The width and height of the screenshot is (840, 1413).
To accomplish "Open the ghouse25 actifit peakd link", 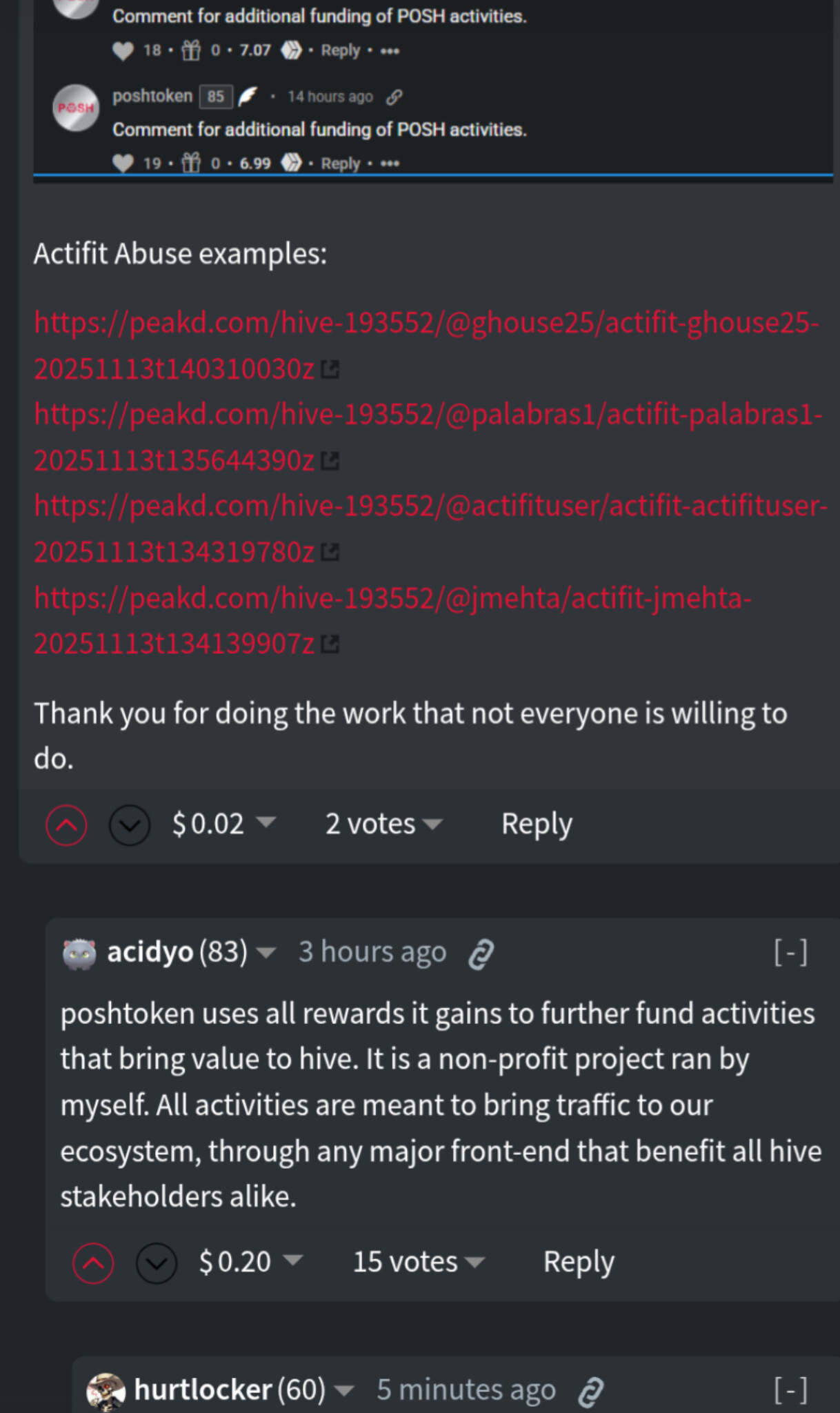I will (426, 346).
